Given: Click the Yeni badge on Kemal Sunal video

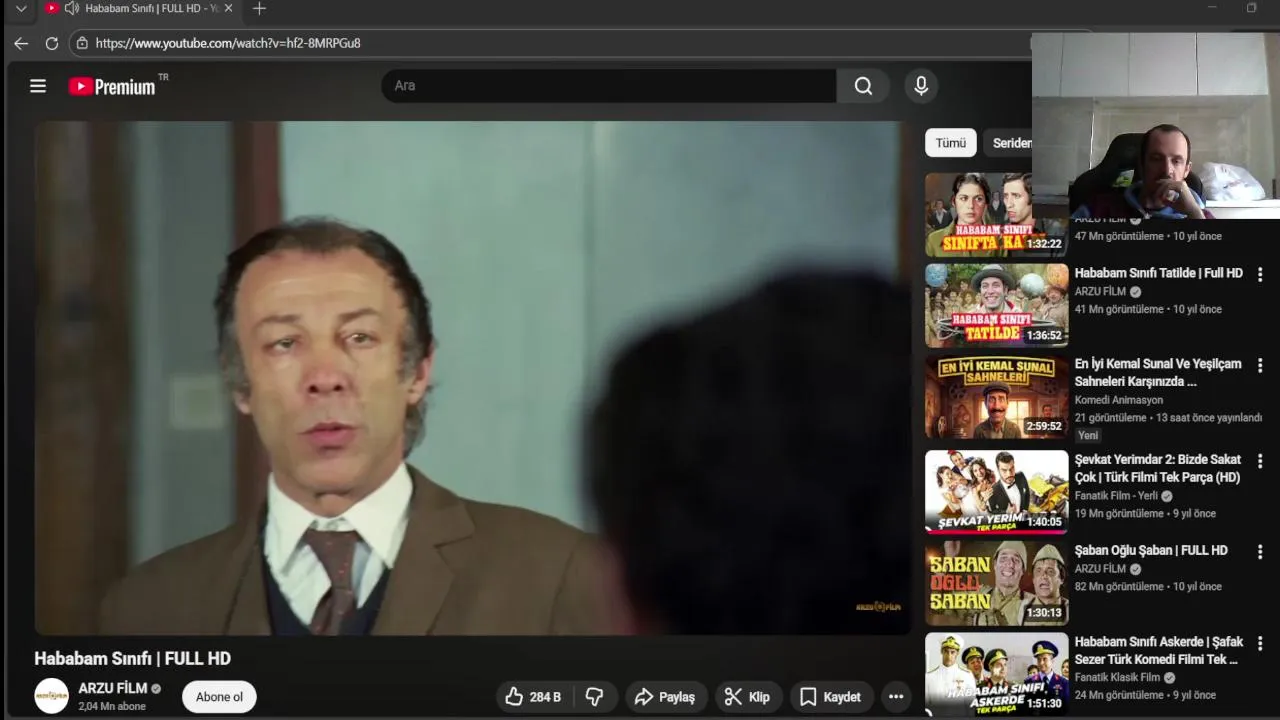Looking at the screenshot, I should 1088,435.
